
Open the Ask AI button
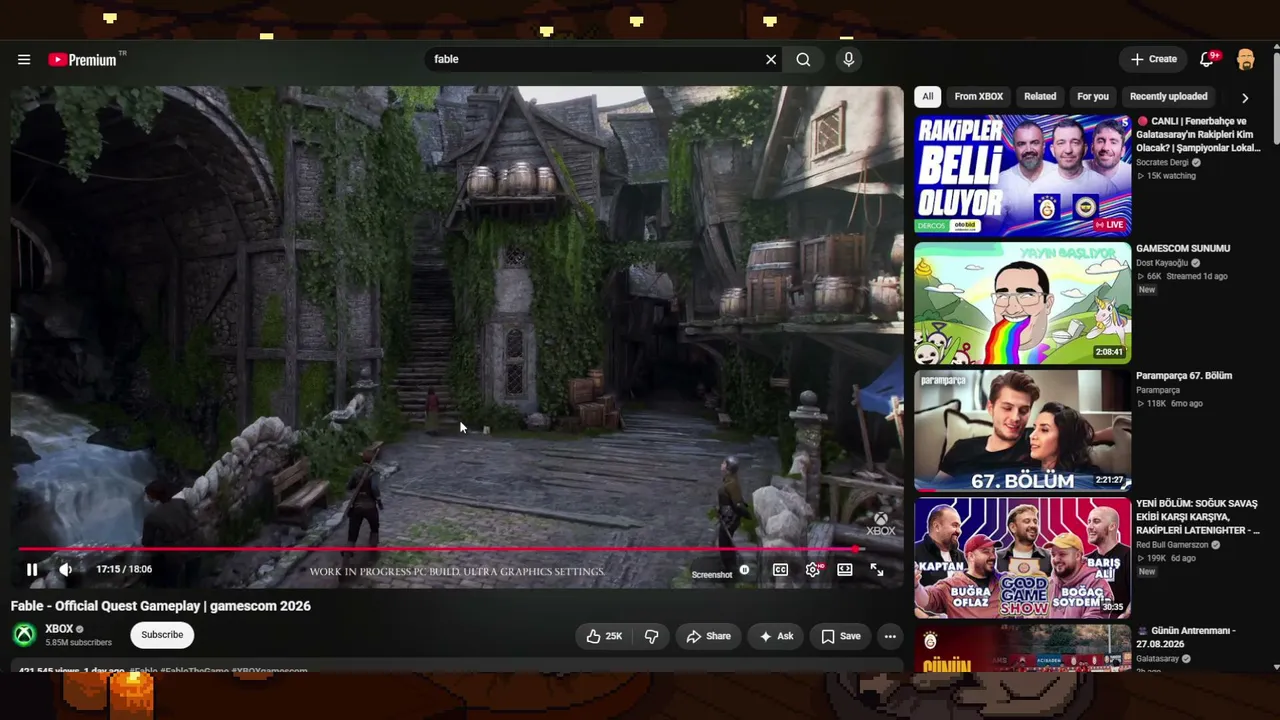(x=776, y=636)
